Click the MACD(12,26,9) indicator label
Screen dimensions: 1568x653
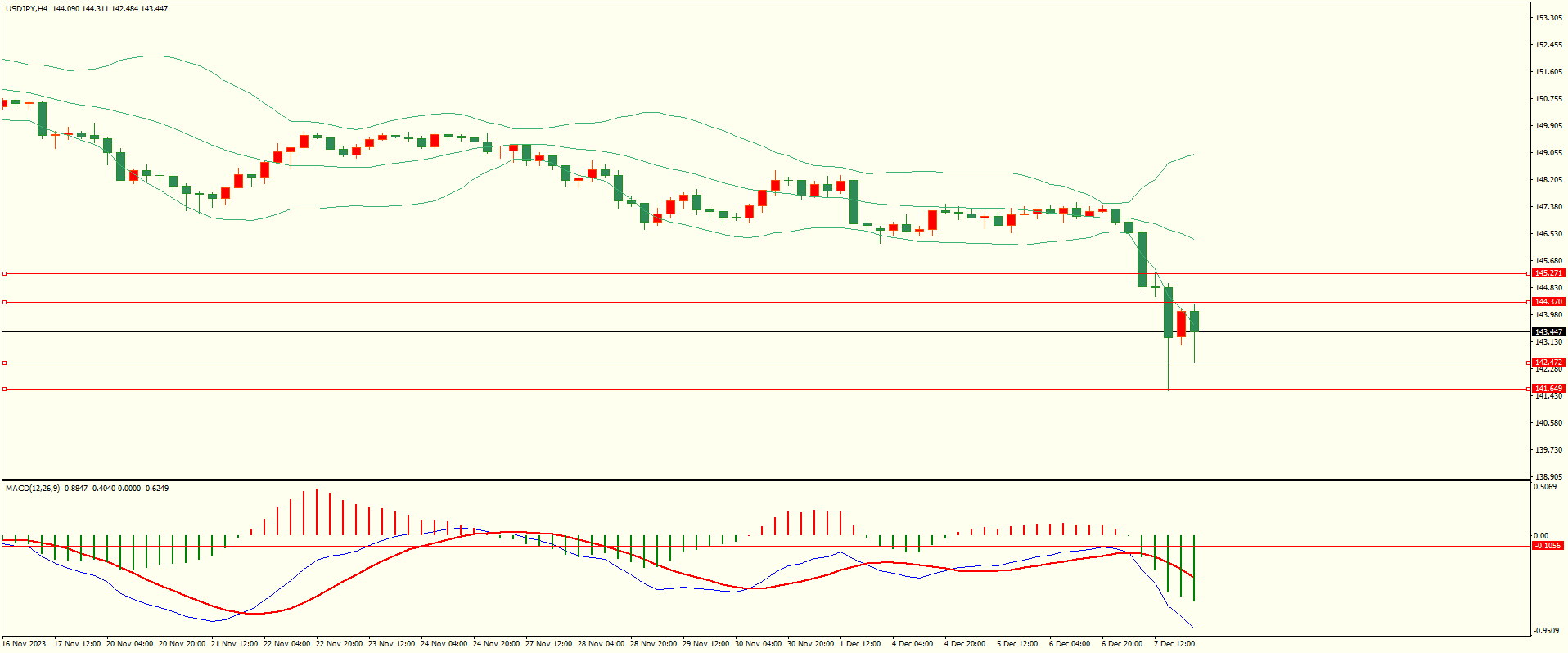(x=33, y=489)
